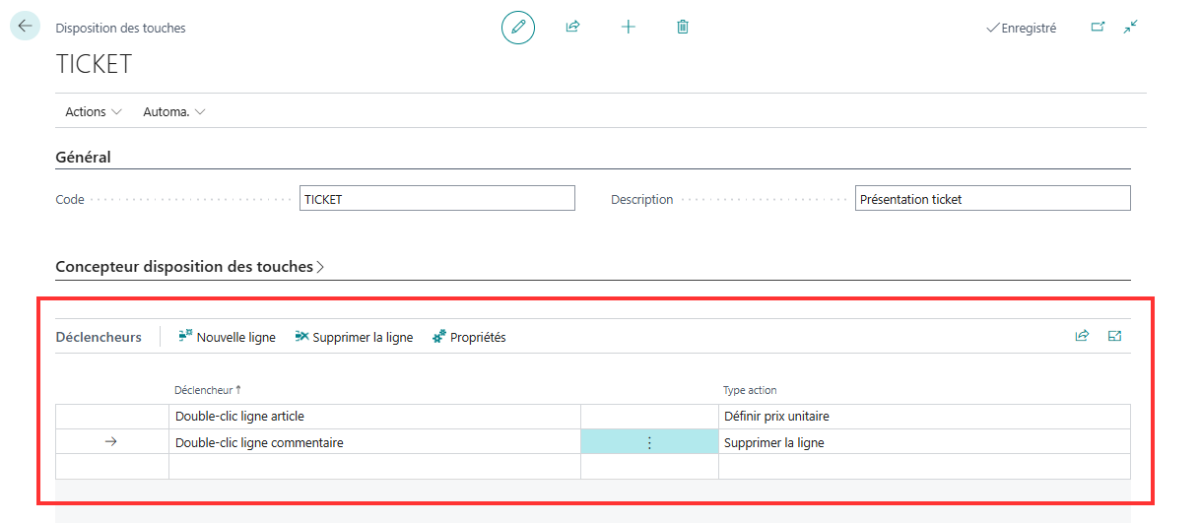Click the Déclencheurs subpage heading
The width and height of the screenshot is (1200, 523).
point(98,337)
